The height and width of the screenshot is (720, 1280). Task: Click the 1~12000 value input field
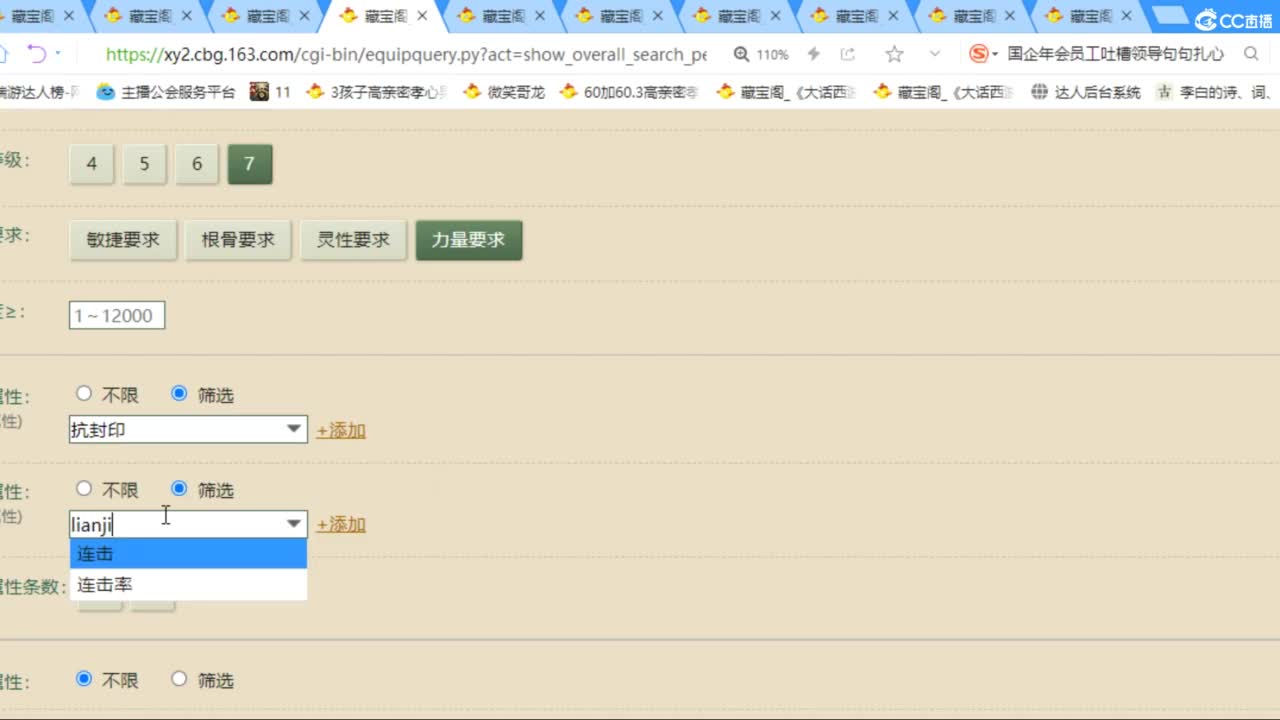[117, 316]
